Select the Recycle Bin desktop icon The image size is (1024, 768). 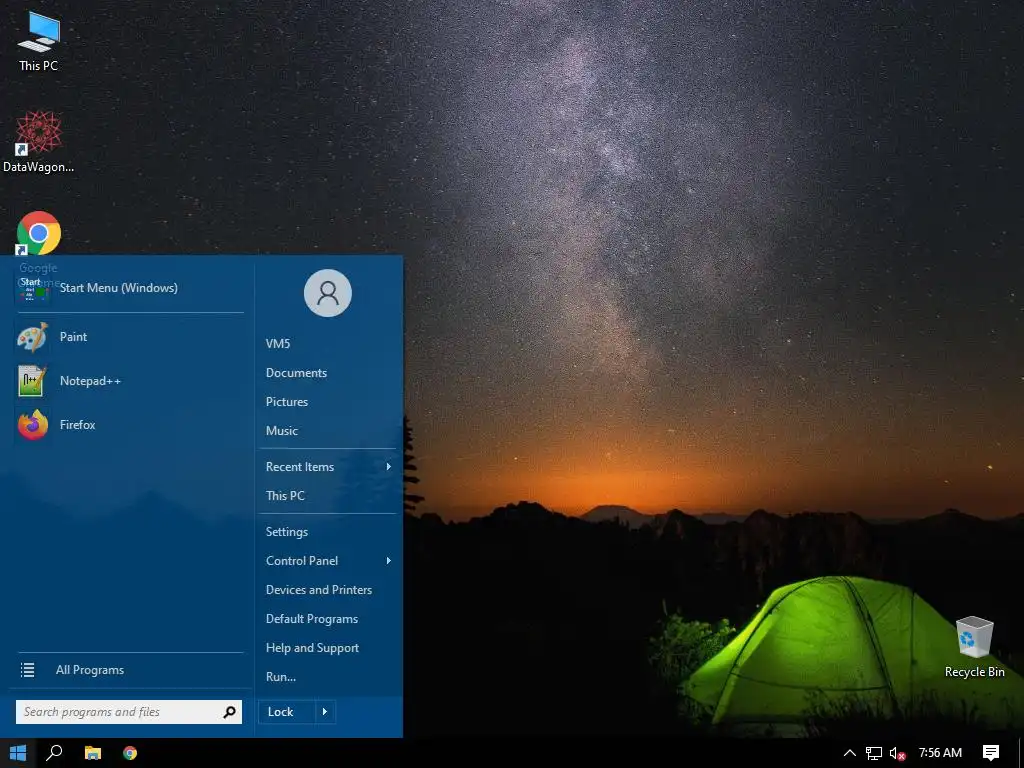pos(974,646)
